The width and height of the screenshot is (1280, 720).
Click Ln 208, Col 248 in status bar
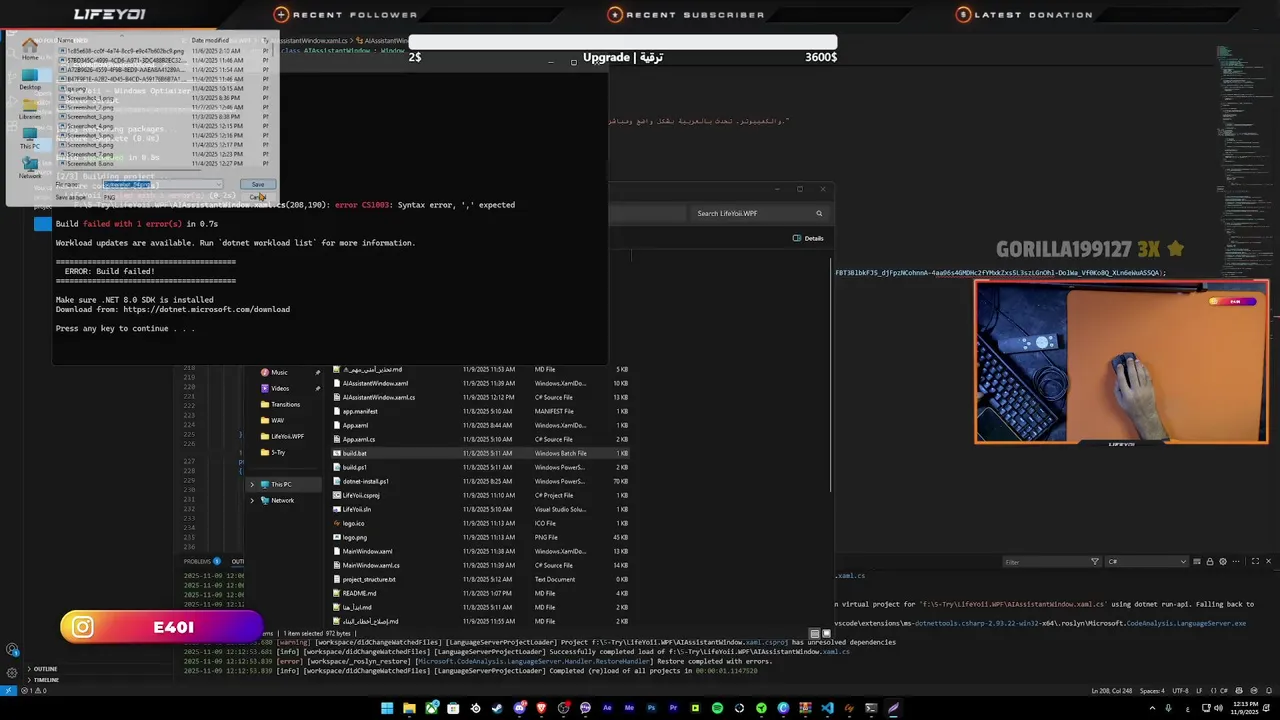pyautogui.click(x=1110, y=691)
